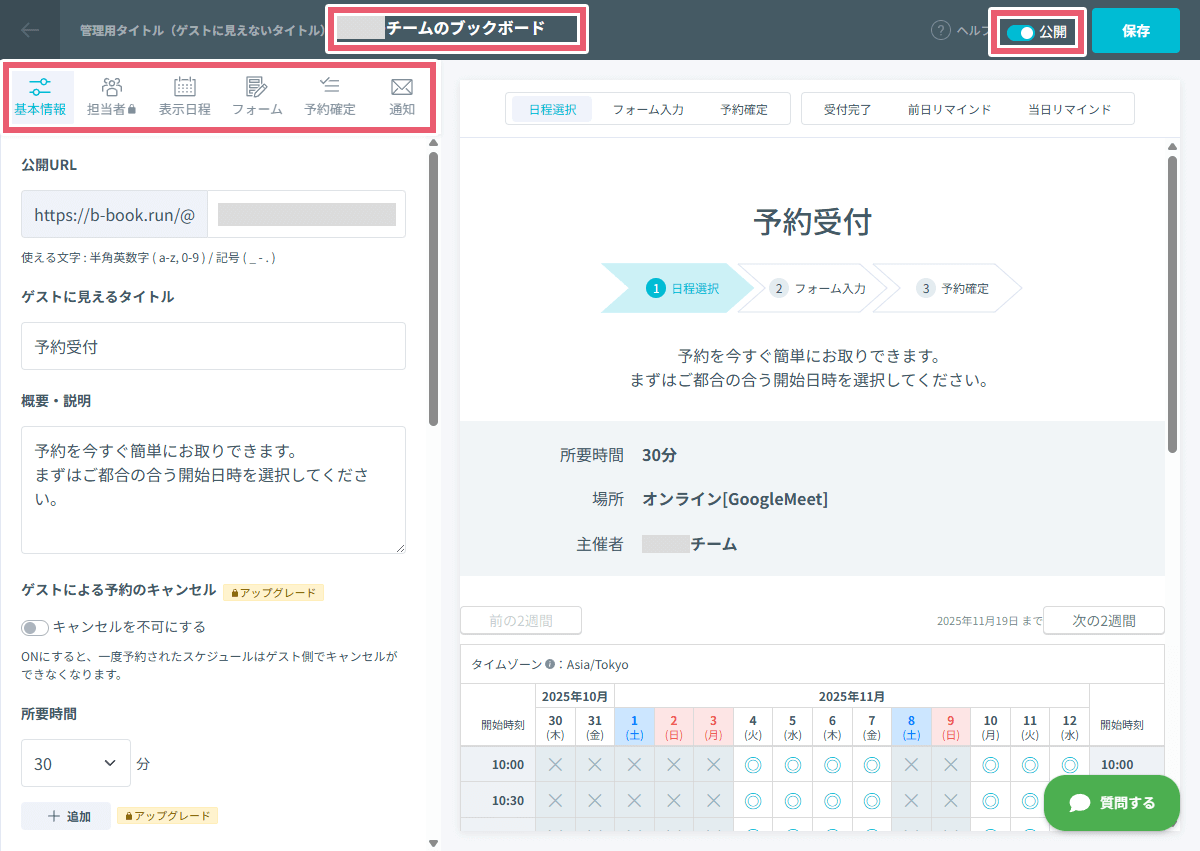Open the フォーム form settings icon
Viewport: 1200px width, 851px height.
click(x=256, y=96)
